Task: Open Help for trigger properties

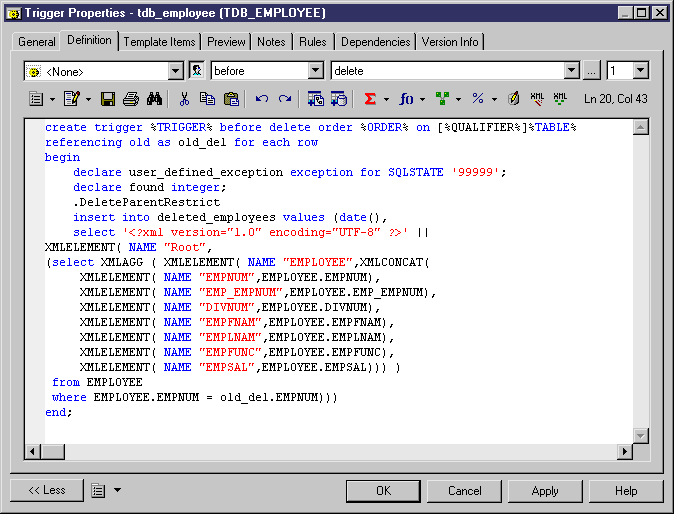Action: pos(626,491)
